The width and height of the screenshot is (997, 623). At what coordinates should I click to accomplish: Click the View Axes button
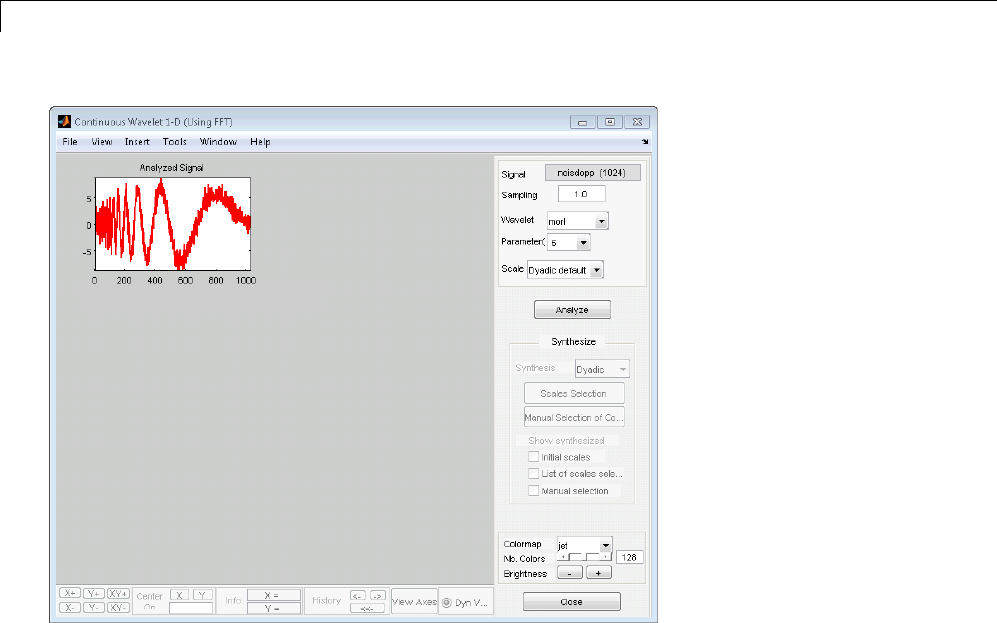coord(415,601)
